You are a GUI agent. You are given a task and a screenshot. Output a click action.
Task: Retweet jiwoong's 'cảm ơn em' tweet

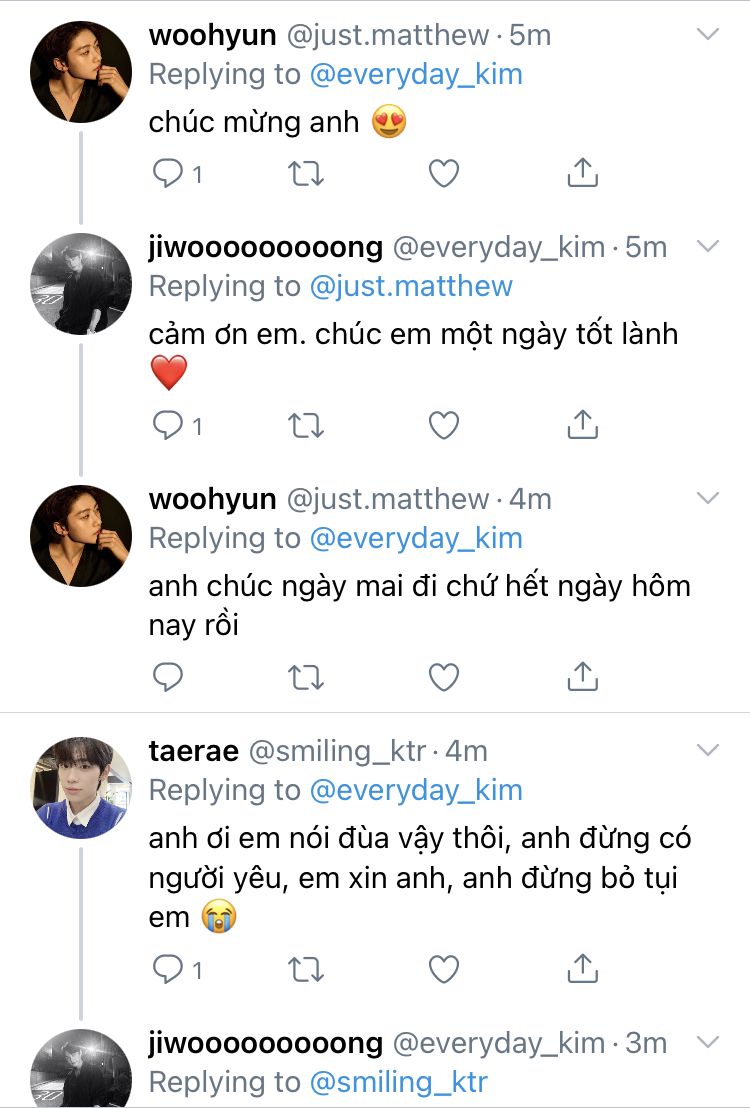pos(306,426)
